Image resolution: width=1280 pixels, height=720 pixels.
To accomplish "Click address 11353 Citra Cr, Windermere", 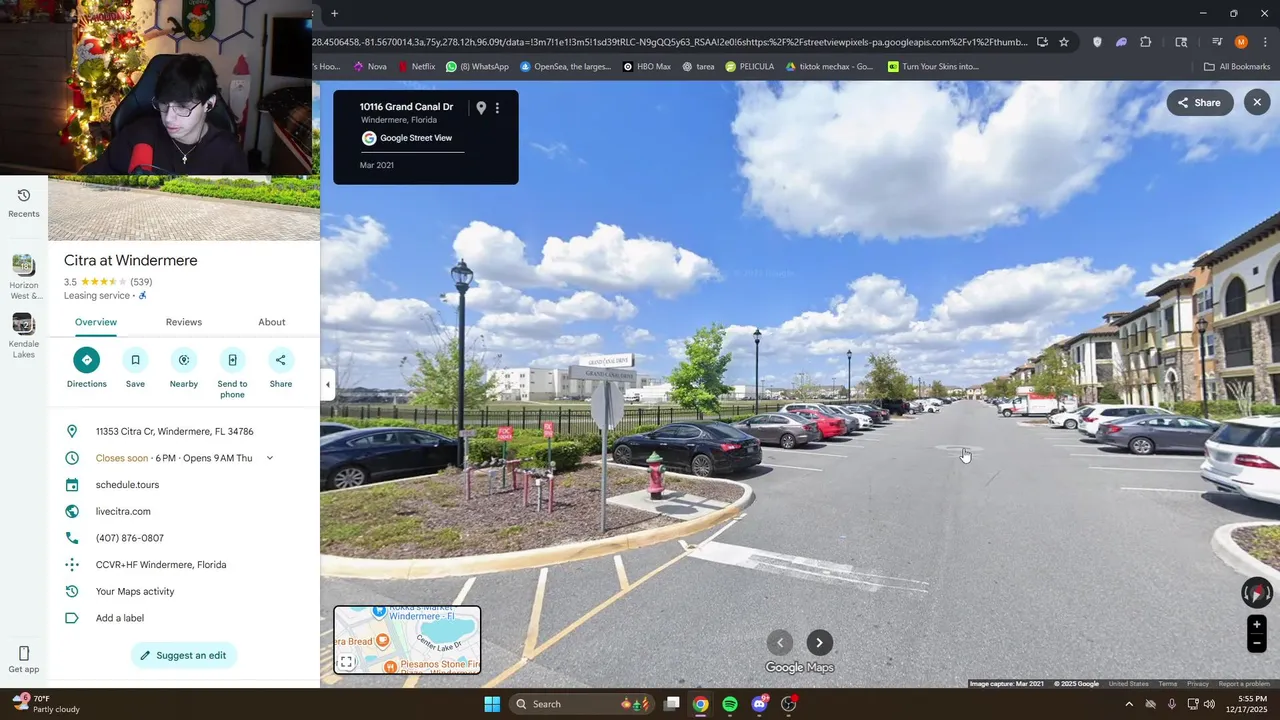I will pyautogui.click(x=174, y=432).
